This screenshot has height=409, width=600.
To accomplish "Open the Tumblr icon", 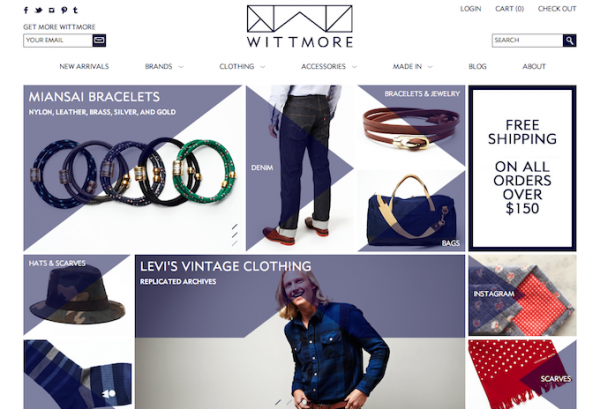I will click(x=75, y=10).
